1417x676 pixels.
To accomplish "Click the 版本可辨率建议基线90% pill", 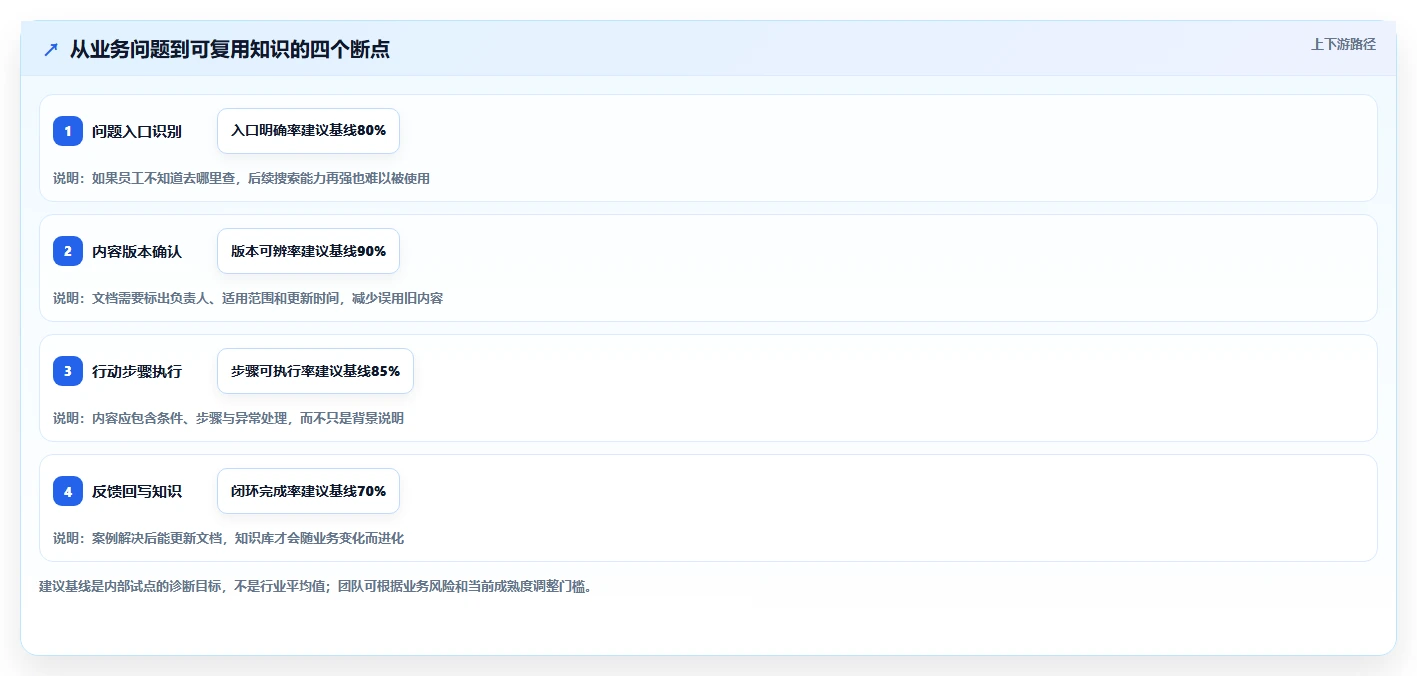I will [x=308, y=251].
